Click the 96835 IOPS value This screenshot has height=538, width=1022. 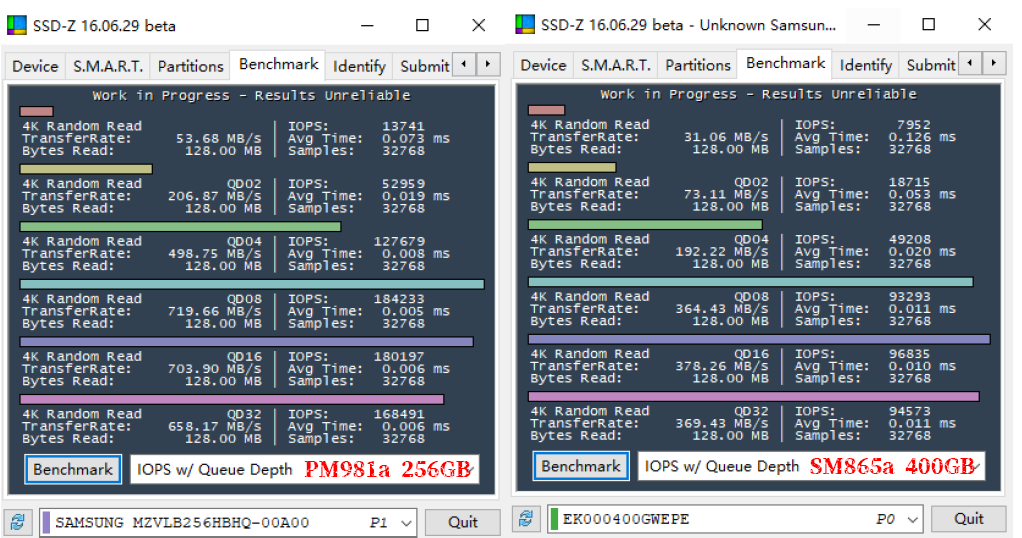pos(910,354)
